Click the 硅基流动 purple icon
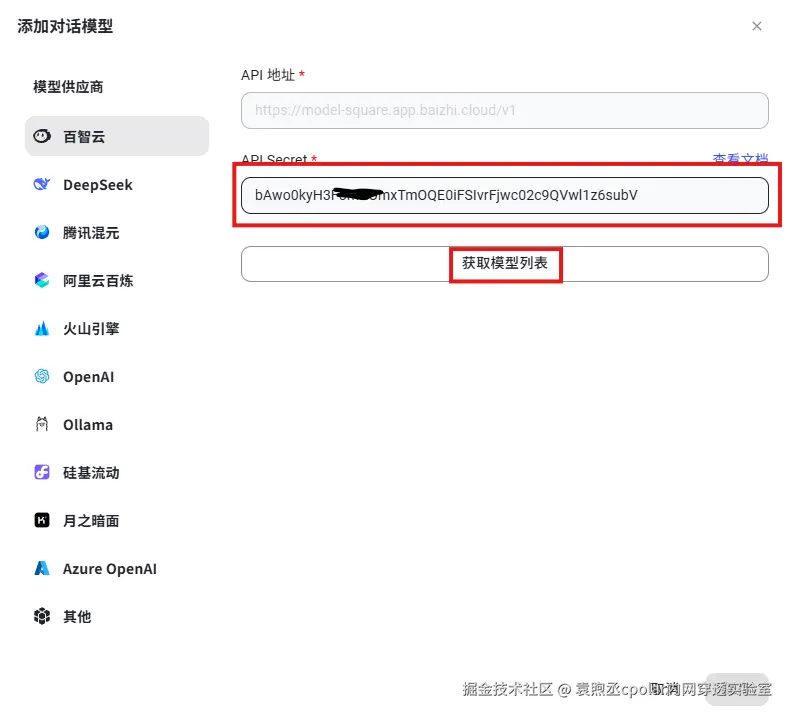Screen dimensions: 790x716 point(42,472)
